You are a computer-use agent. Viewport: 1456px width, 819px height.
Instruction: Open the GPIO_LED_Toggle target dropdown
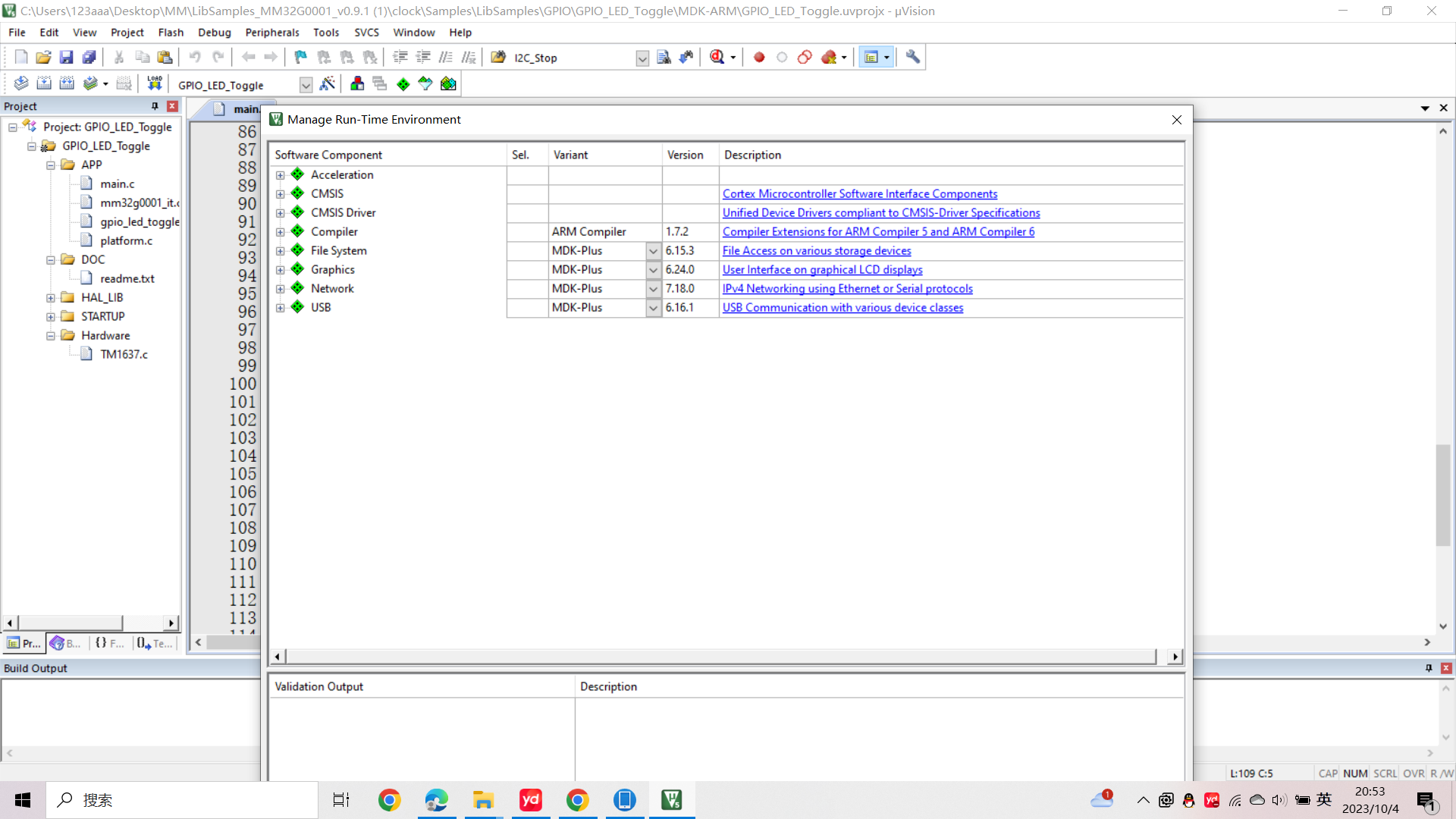click(306, 85)
